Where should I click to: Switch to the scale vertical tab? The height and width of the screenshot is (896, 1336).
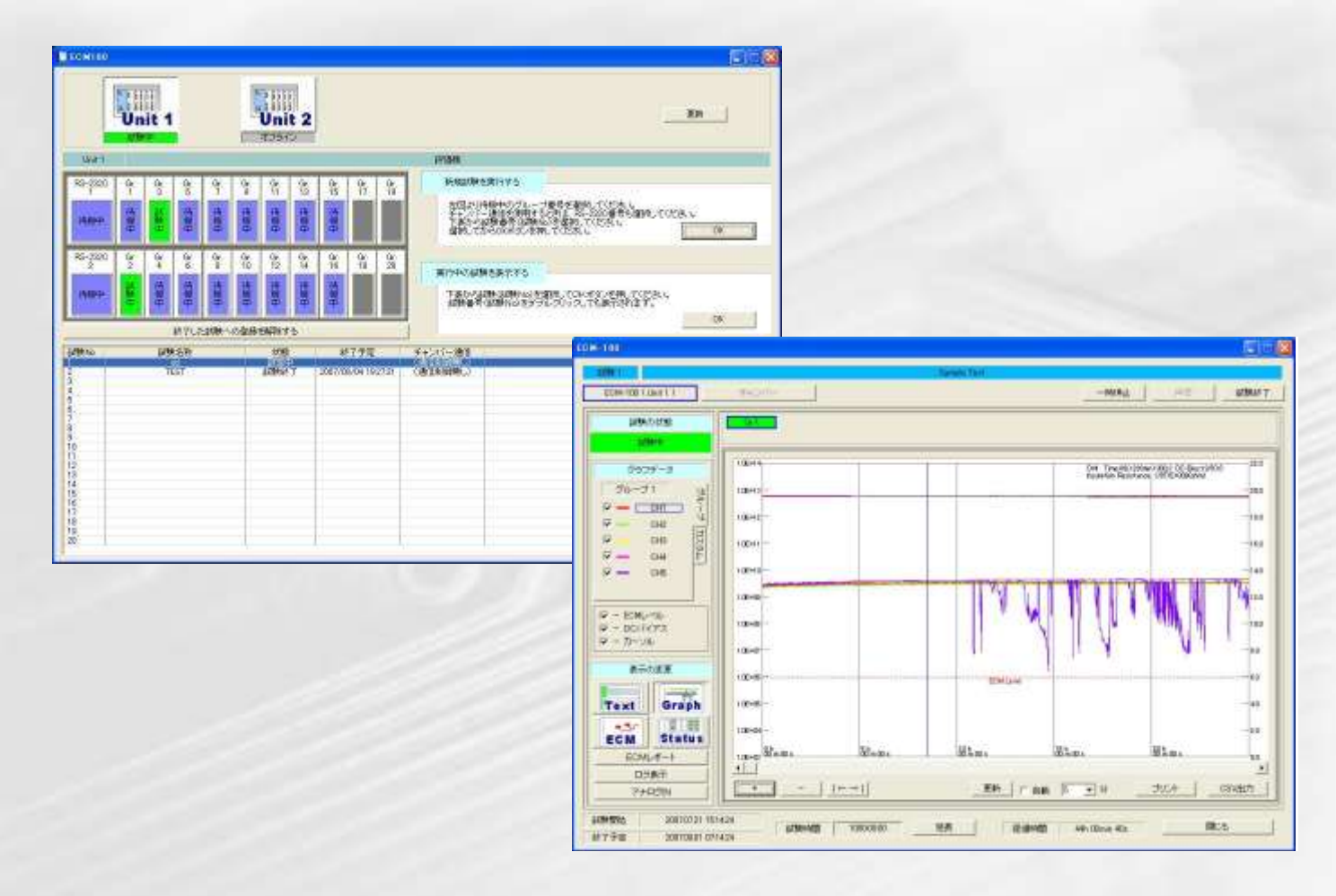tap(701, 505)
